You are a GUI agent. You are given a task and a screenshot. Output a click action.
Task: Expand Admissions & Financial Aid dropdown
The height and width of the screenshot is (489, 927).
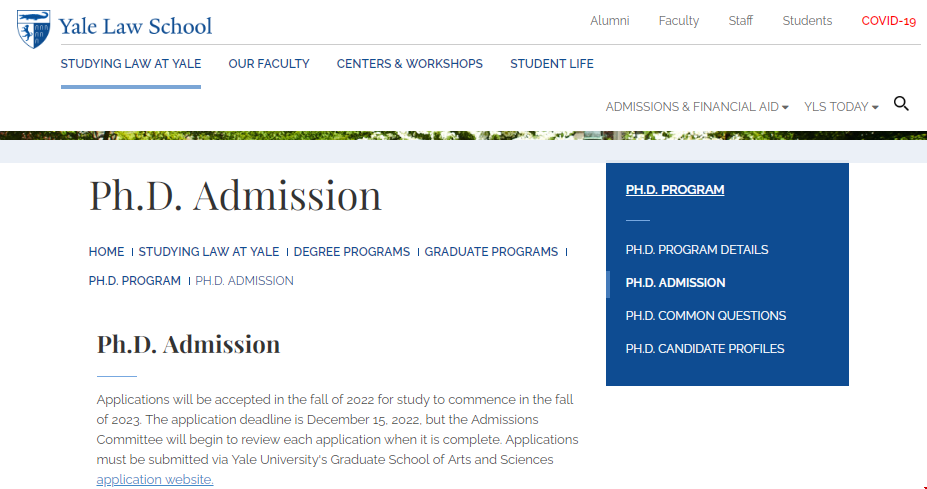click(697, 107)
